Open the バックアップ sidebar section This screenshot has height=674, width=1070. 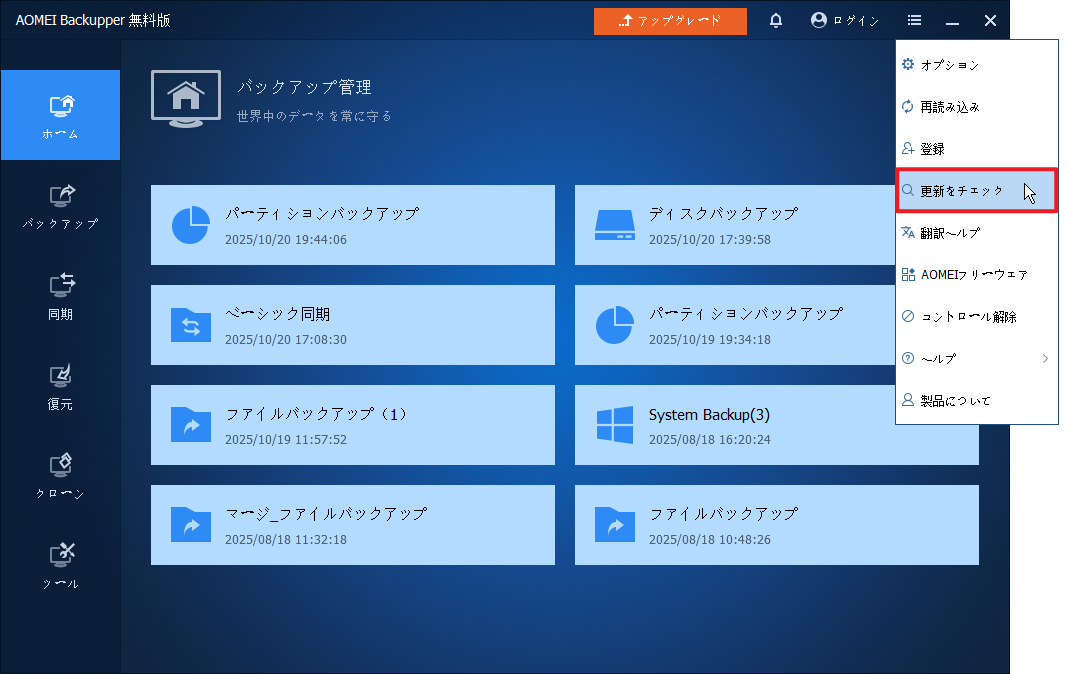60,206
